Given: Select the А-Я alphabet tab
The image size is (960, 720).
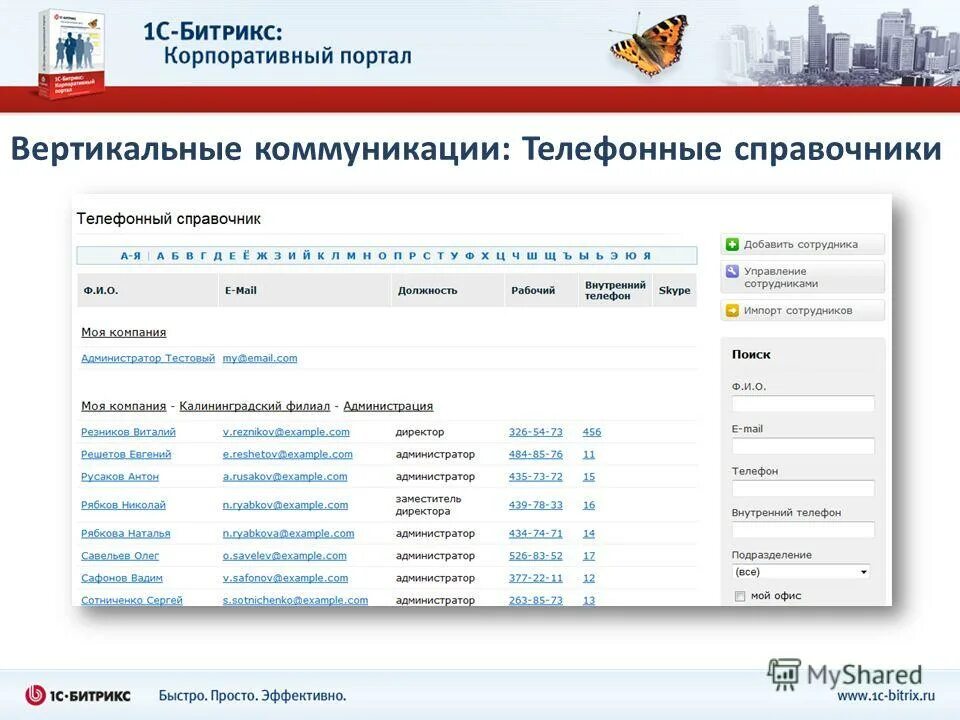Looking at the screenshot, I should 130,255.
